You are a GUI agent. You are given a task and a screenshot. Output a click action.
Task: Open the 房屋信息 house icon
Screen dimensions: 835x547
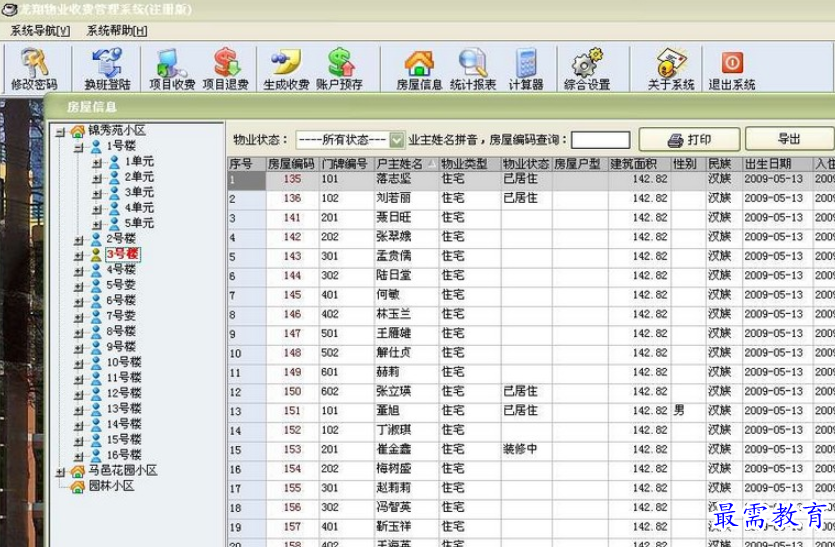click(x=419, y=69)
